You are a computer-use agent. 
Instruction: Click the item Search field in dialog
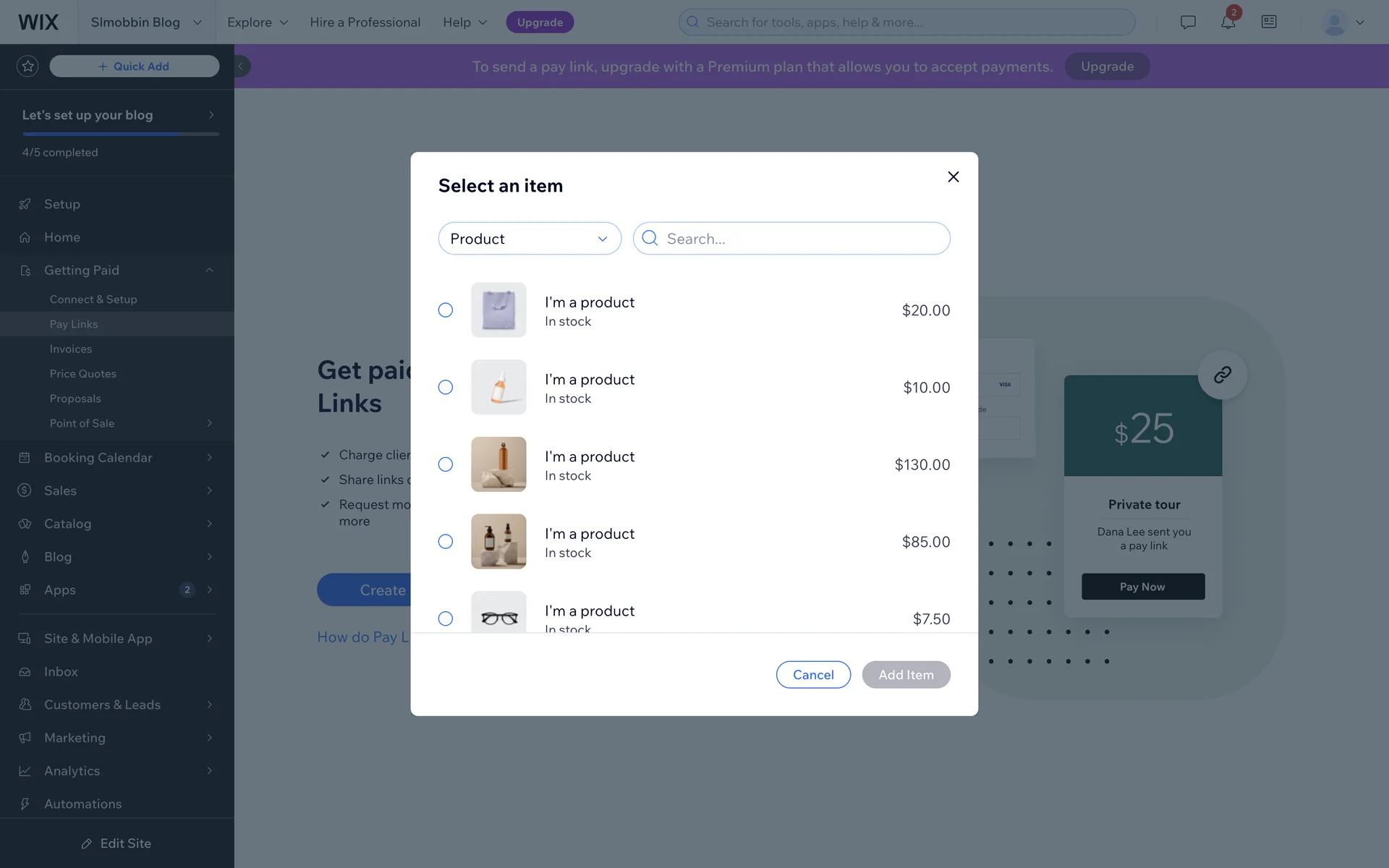point(803,239)
